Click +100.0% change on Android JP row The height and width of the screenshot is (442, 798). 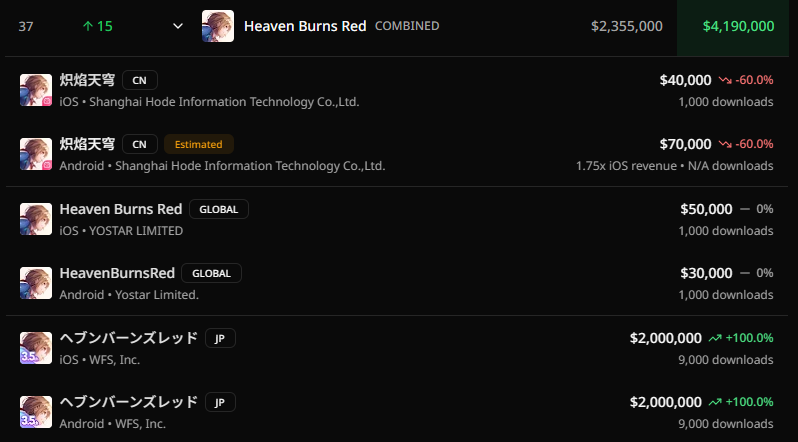point(750,402)
